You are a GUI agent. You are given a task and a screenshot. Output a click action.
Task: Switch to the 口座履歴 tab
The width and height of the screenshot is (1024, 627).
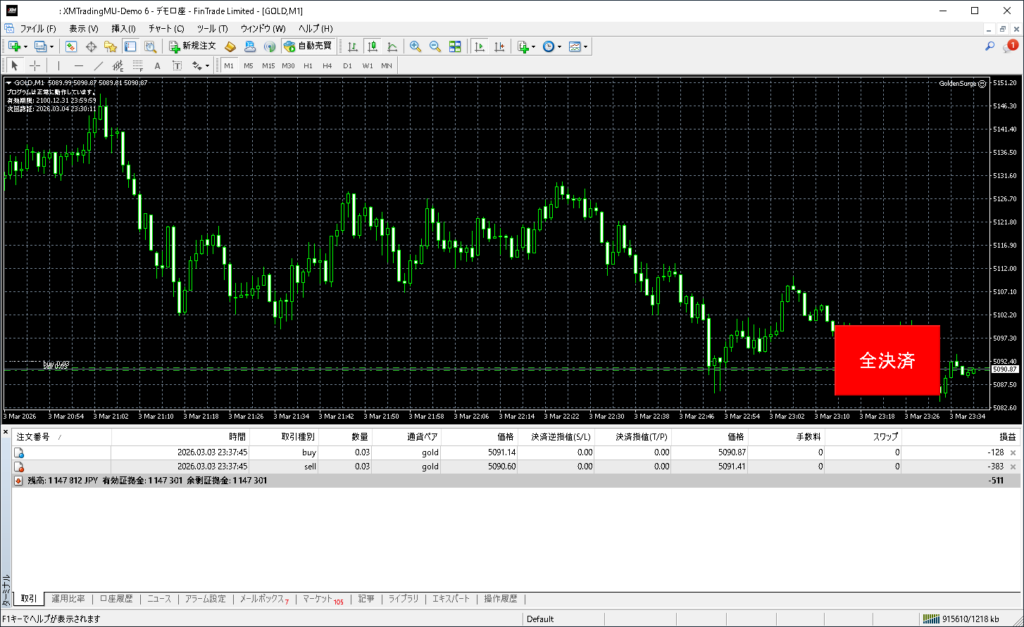click(x=115, y=599)
